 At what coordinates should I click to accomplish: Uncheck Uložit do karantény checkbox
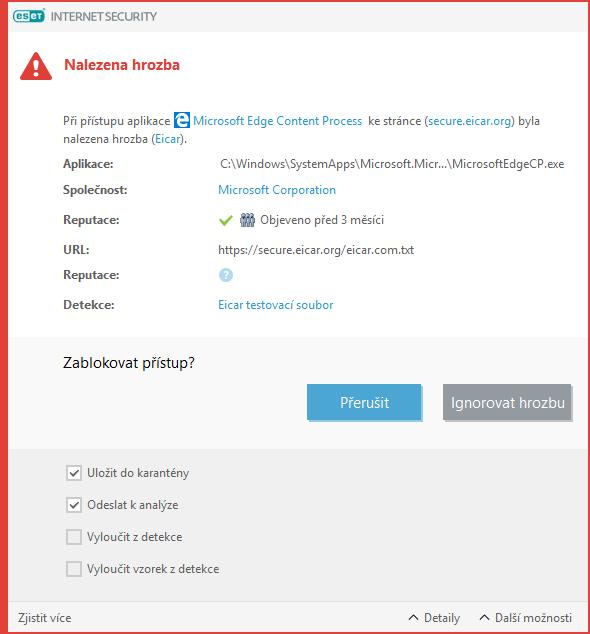(74, 473)
